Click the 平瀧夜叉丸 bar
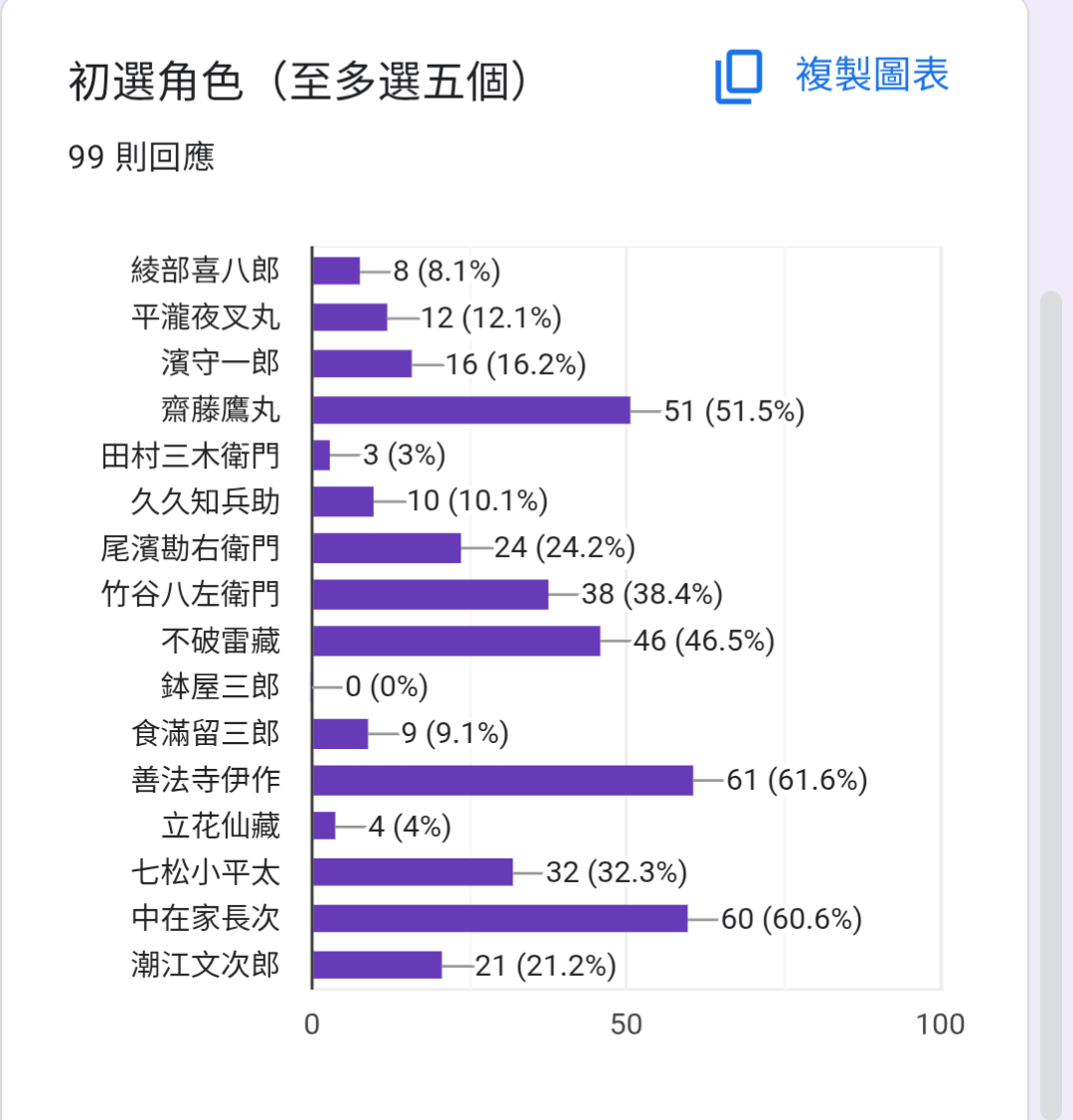This screenshot has height=1120, width=1073. [350, 317]
